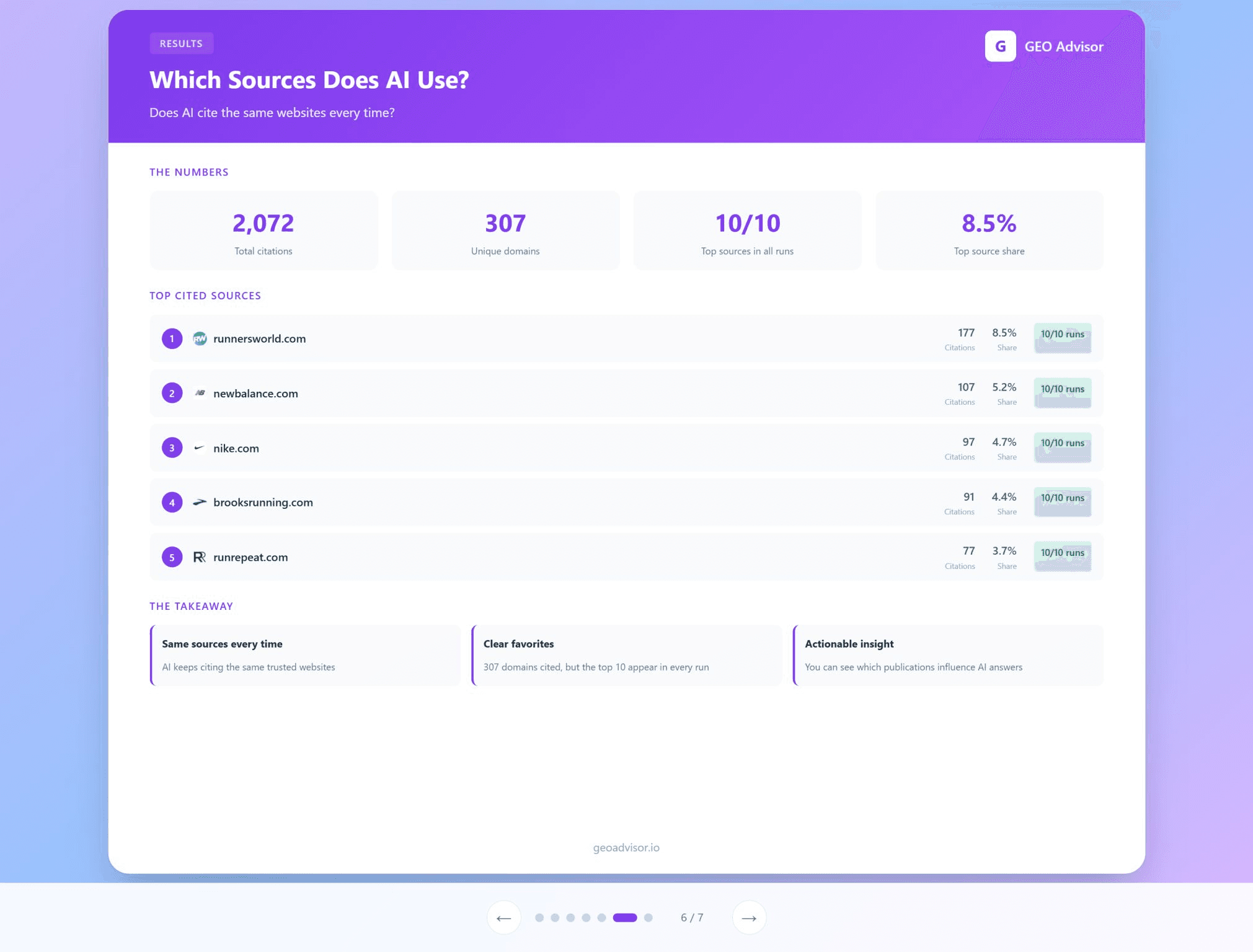Jump to the last slide dot

[x=648, y=917]
